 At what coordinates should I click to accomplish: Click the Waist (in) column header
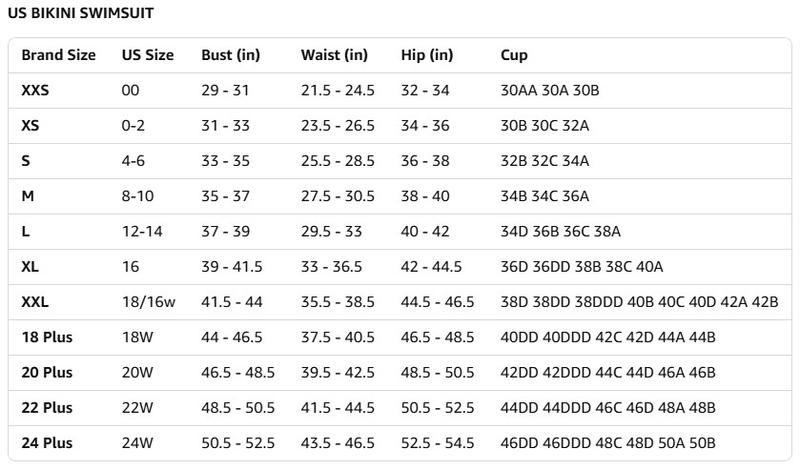tap(334, 55)
